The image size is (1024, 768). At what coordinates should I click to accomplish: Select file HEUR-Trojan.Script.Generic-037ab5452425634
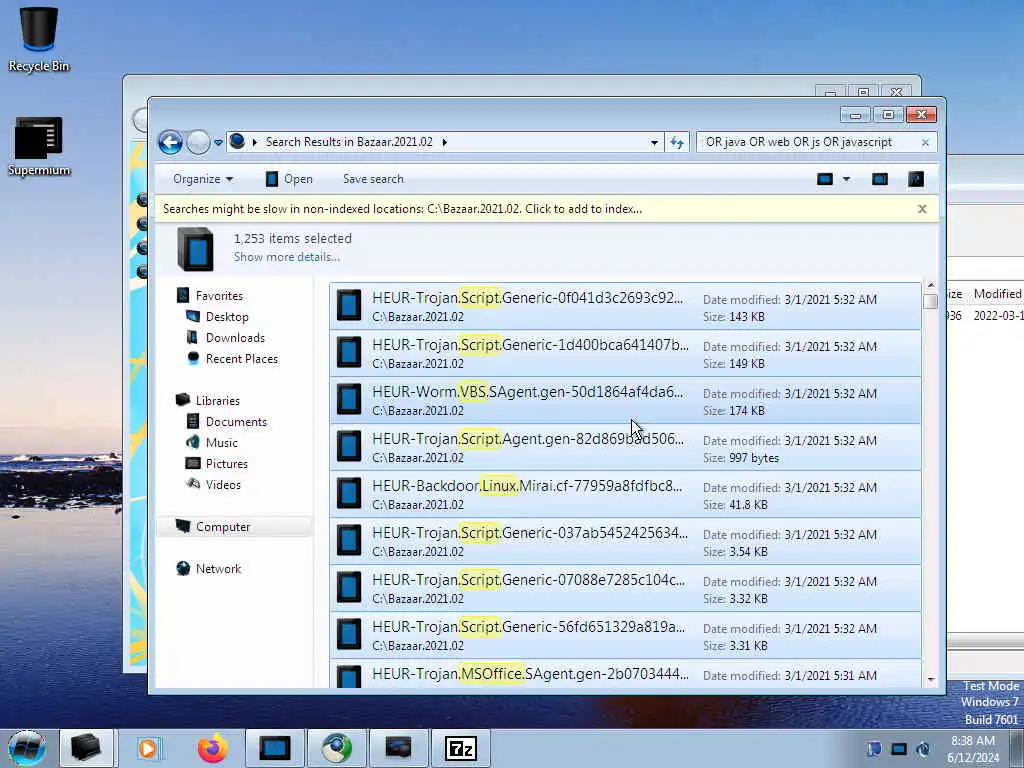[625, 541]
